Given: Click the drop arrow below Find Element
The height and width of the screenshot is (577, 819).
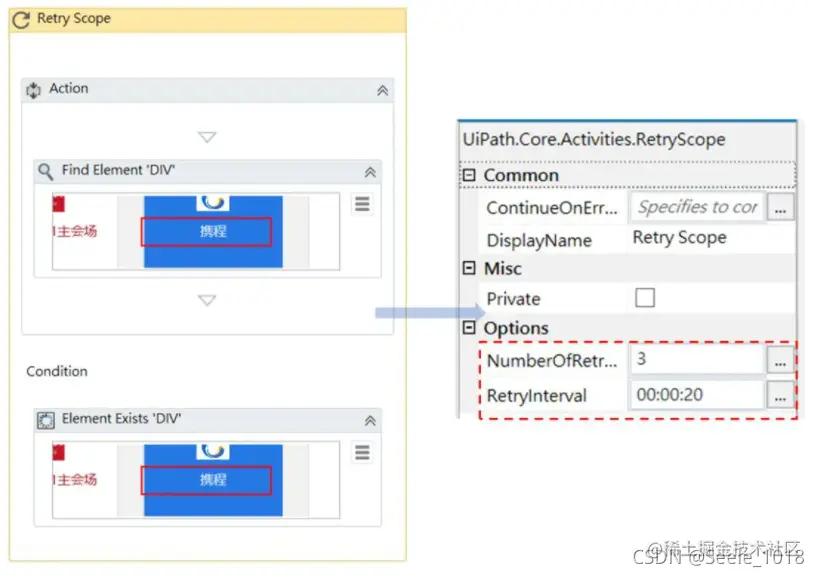Looking at the screenshot, I should pyautogui.click(x=207, y=300).
